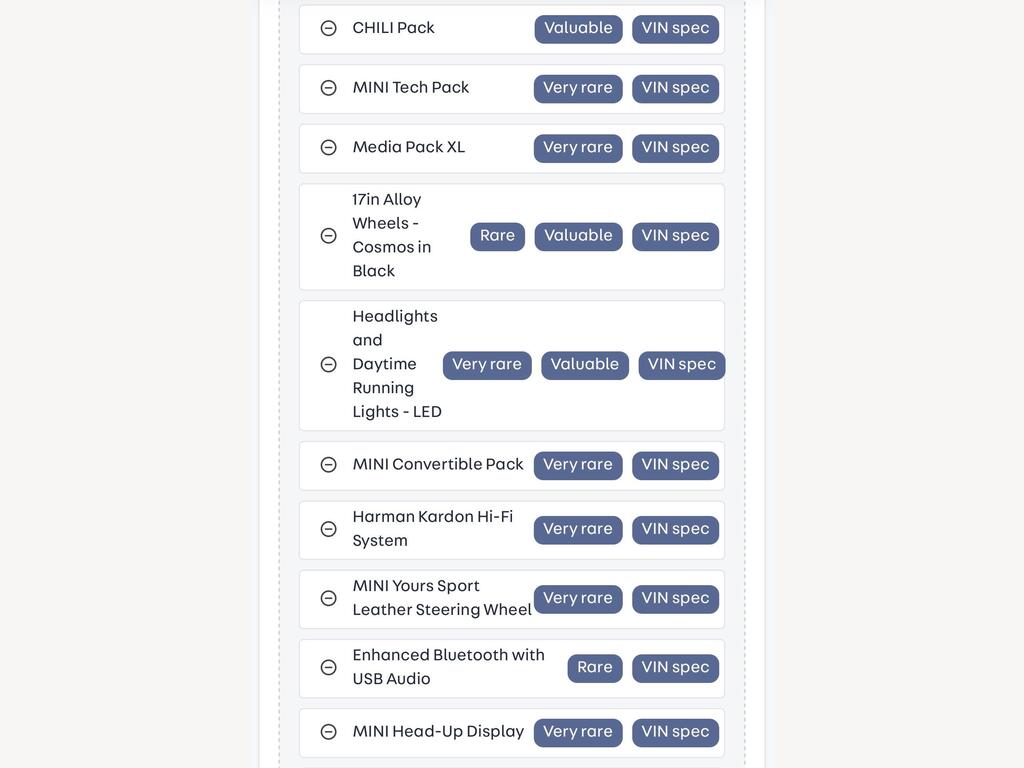Click the minus icon for Sport Leather Steering Wheel
Image resolution: width=1024 pixels, height=768 pixels.
[x=328, y=598]
